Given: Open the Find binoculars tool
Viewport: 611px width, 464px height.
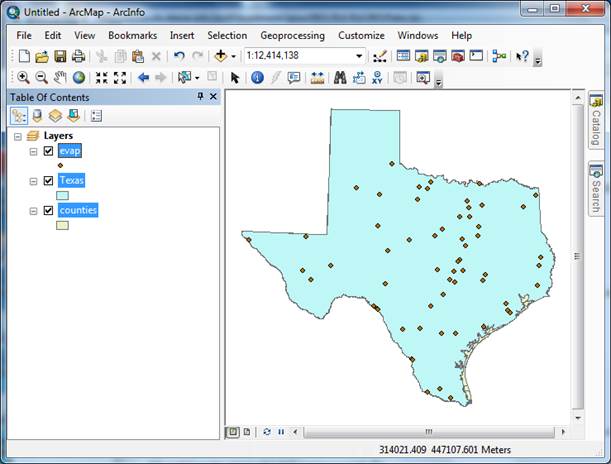Looking at the screenshot, I should [340, 77].
